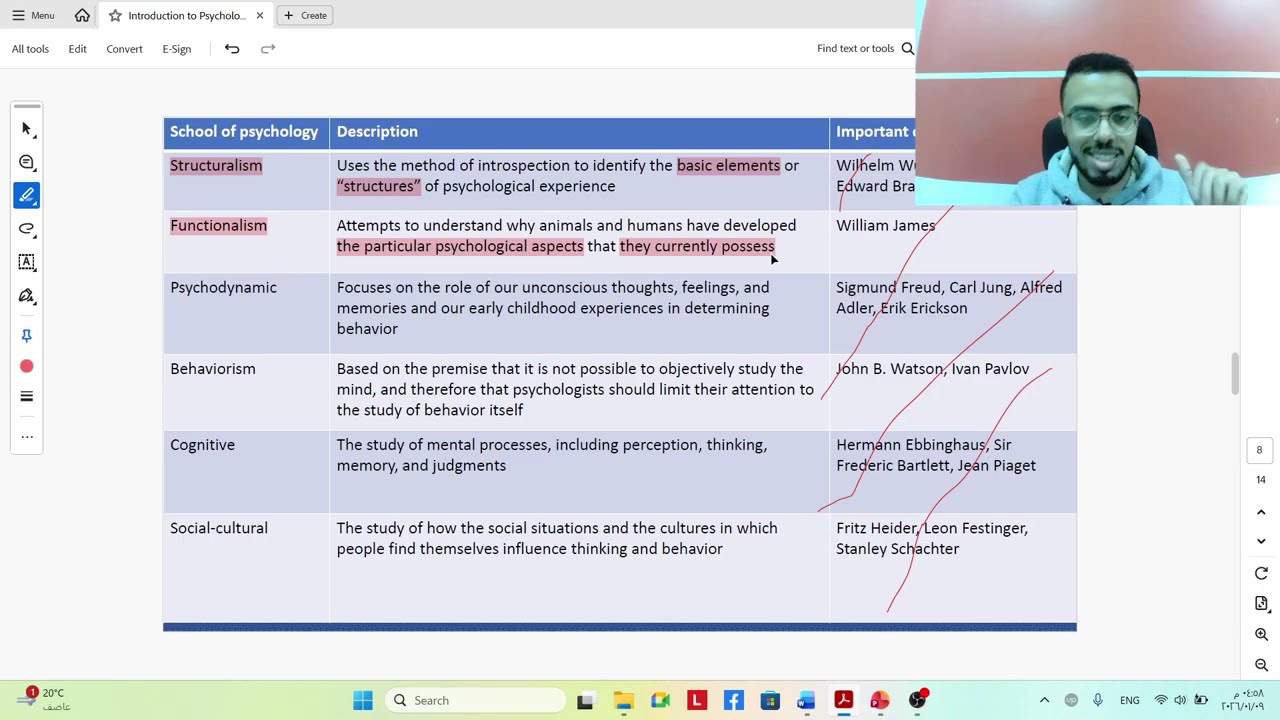Viewport: 1280px width, 720px height.
Task: Open Adobe Acrobat from the taskbar
Action: coord(843,700)
